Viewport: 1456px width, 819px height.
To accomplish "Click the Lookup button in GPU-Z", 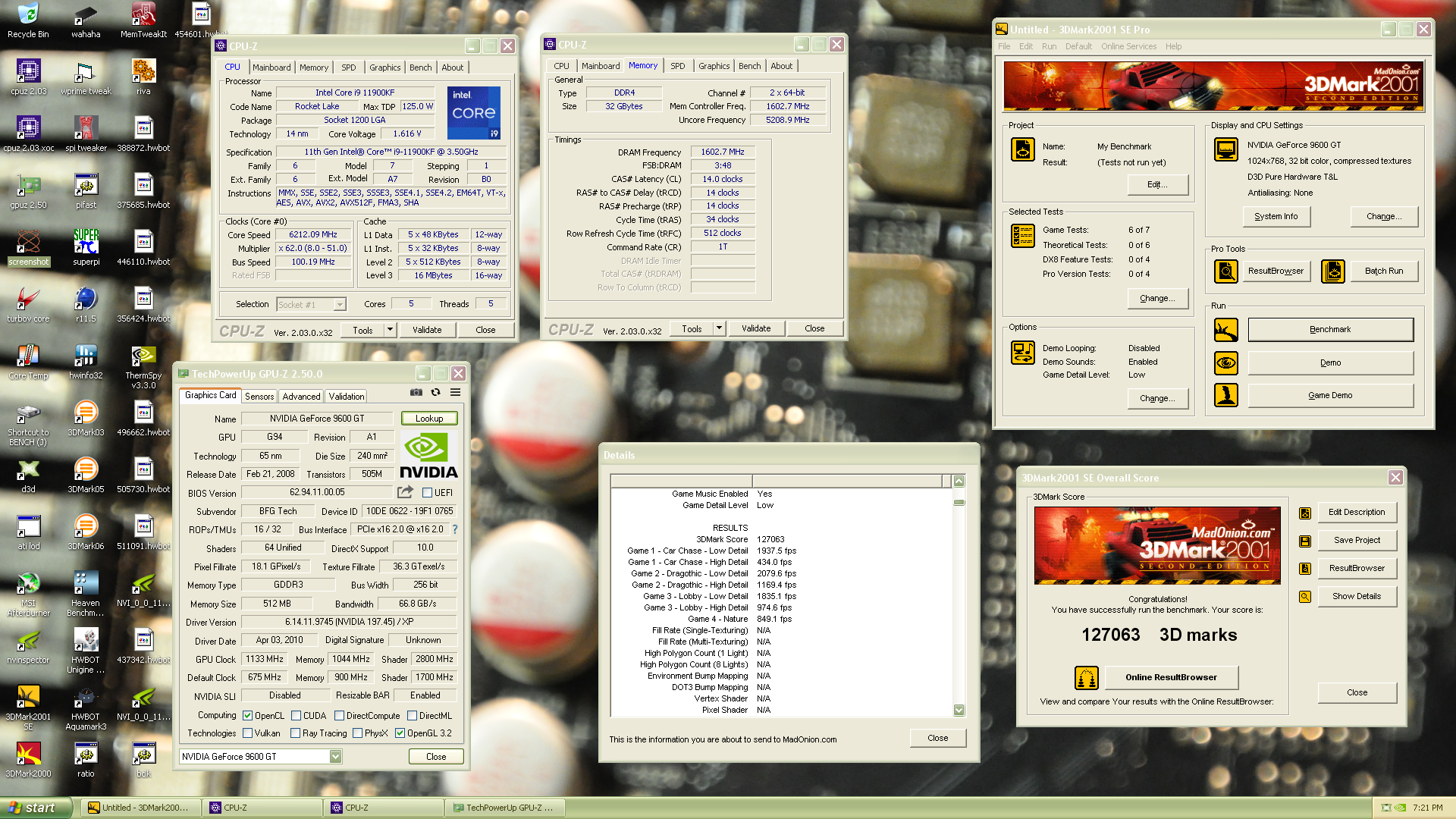I will pos(429,419).
